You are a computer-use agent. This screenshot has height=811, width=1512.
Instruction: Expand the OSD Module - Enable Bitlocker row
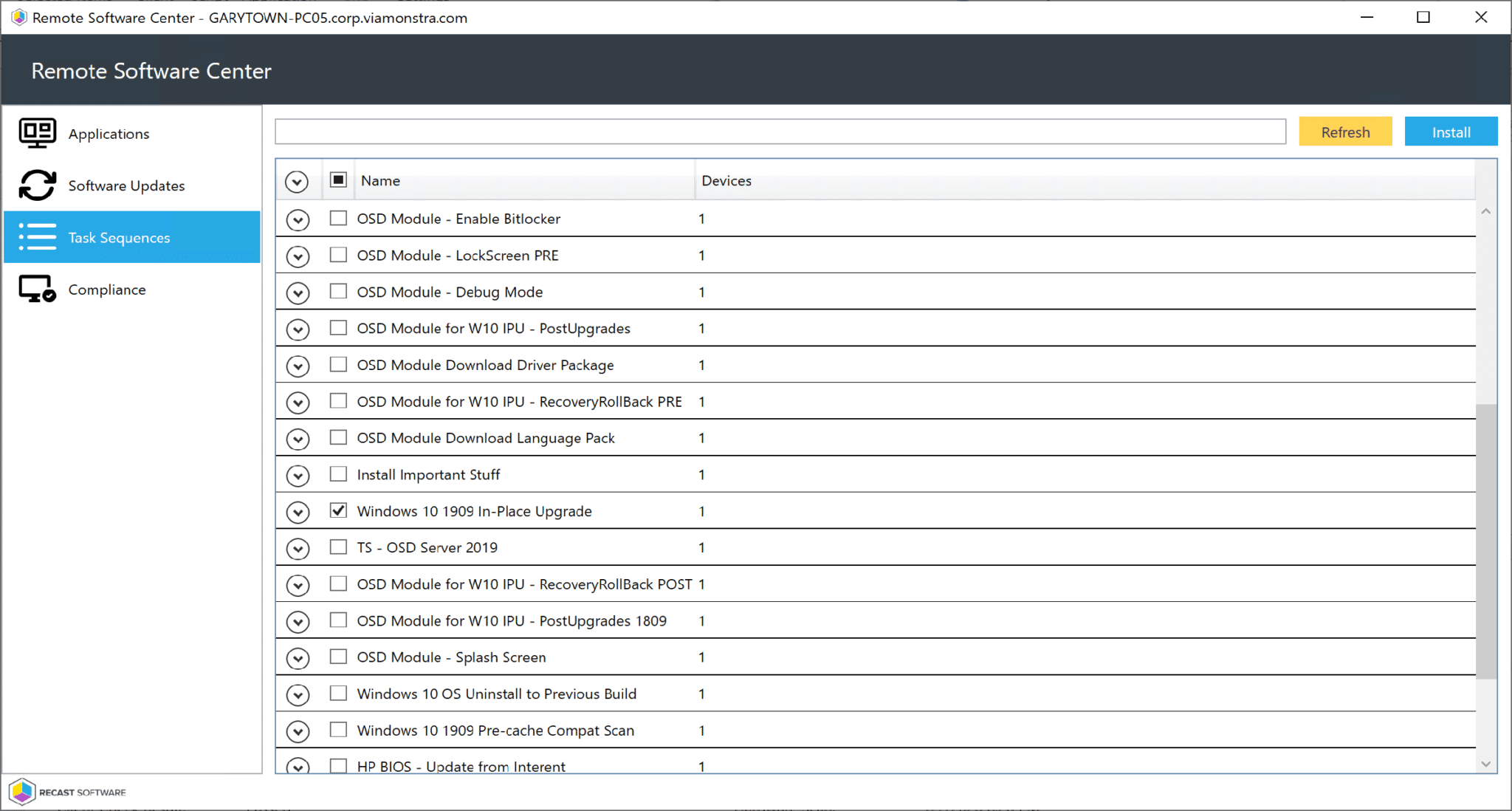tap(298, 219)
